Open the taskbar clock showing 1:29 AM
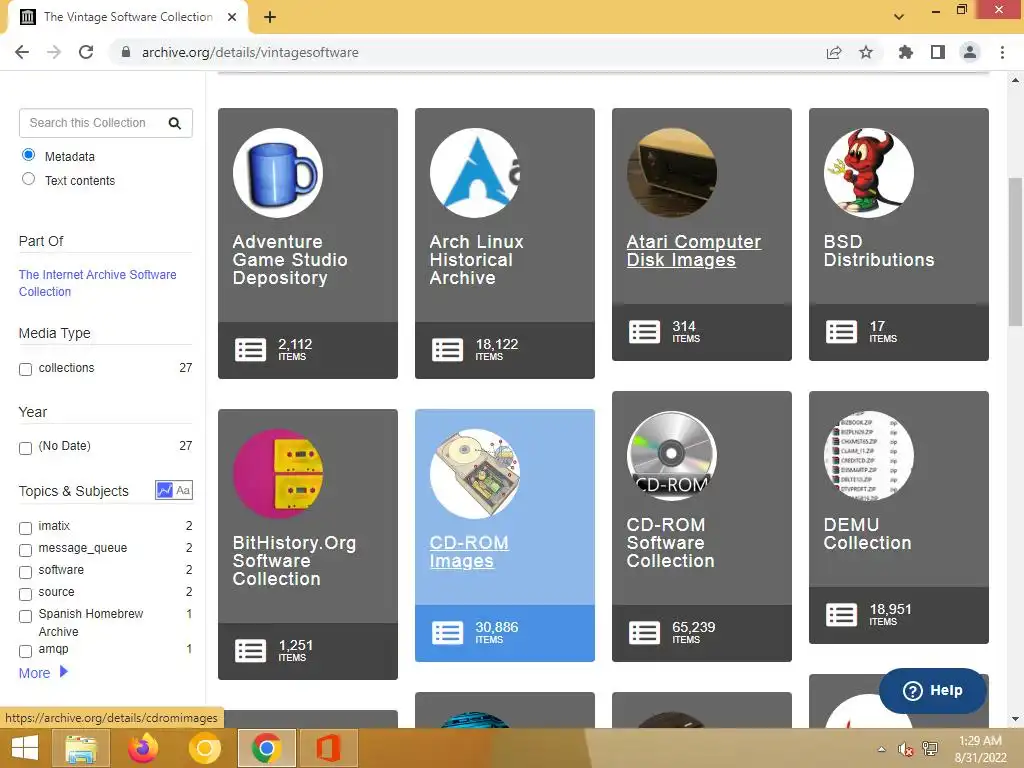Viewport: 1024px width, 768px height. pyautogui.click(x=980, y=749)
